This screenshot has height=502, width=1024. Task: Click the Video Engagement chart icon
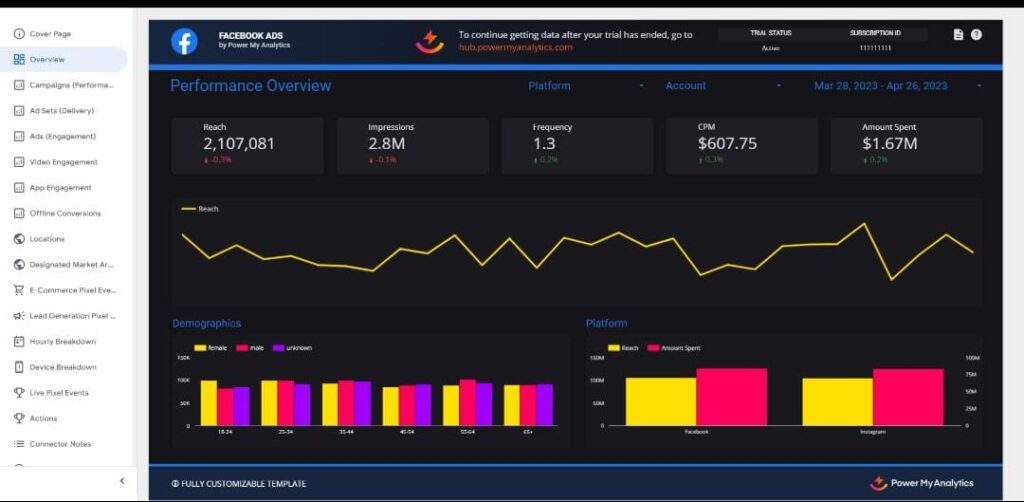pos(19,162)
